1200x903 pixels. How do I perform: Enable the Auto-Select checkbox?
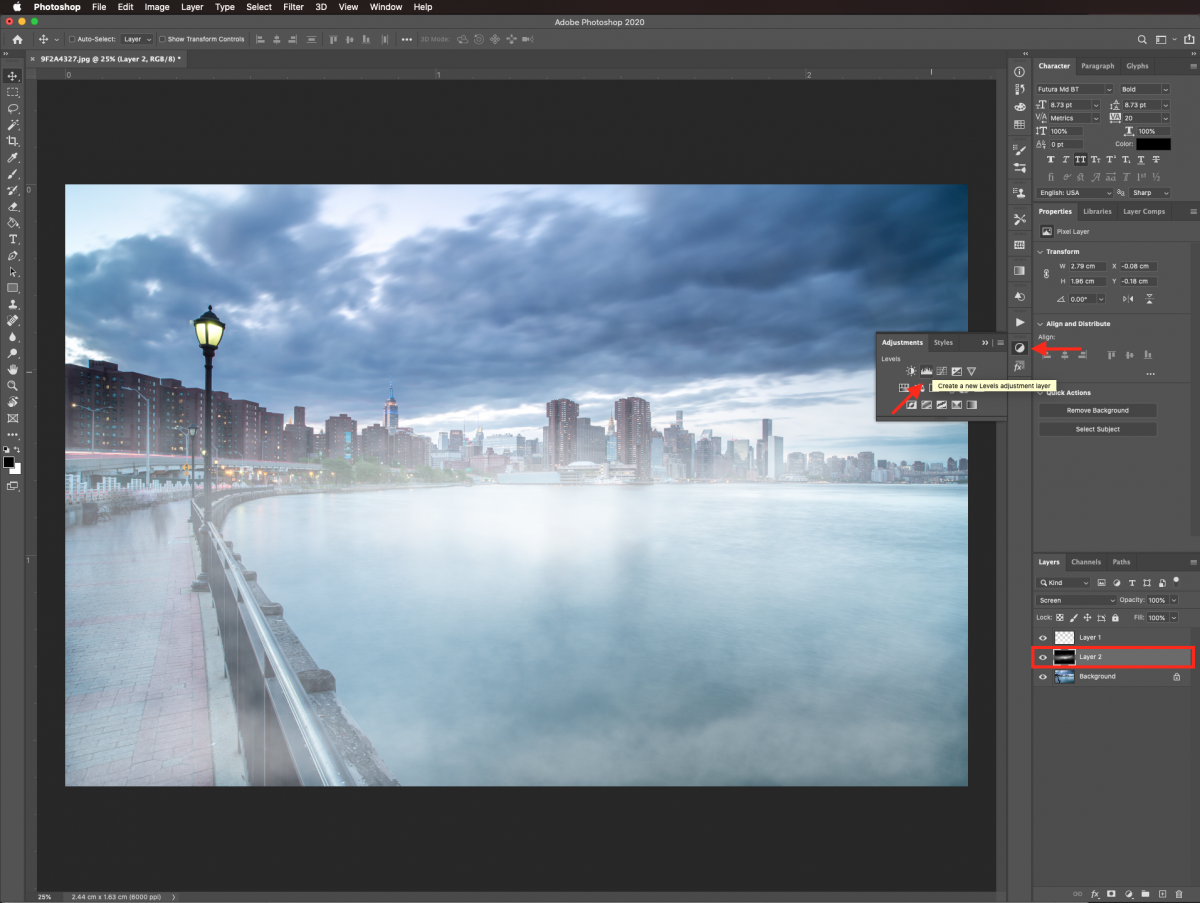72,39
